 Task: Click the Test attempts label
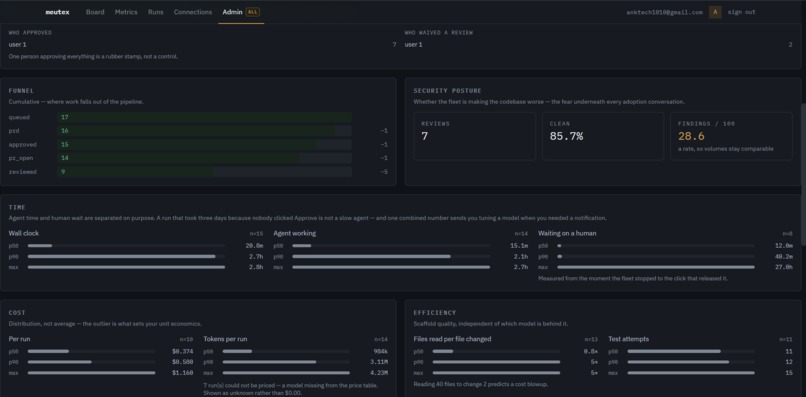(628, 339)
